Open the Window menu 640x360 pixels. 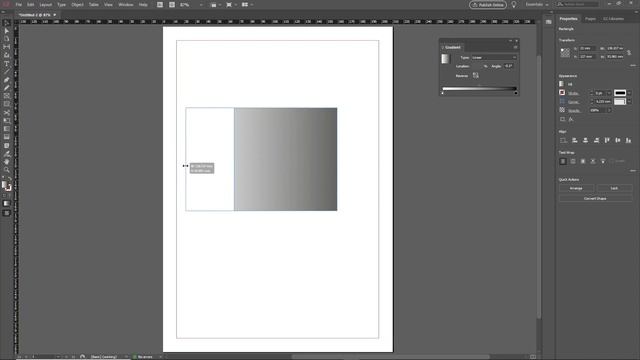click(x=126, y=5)
